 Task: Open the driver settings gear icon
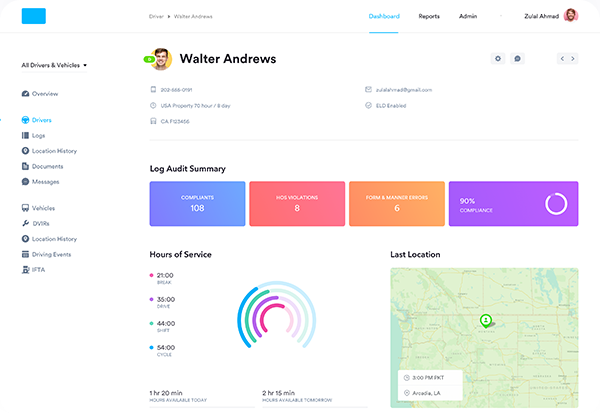498,59
